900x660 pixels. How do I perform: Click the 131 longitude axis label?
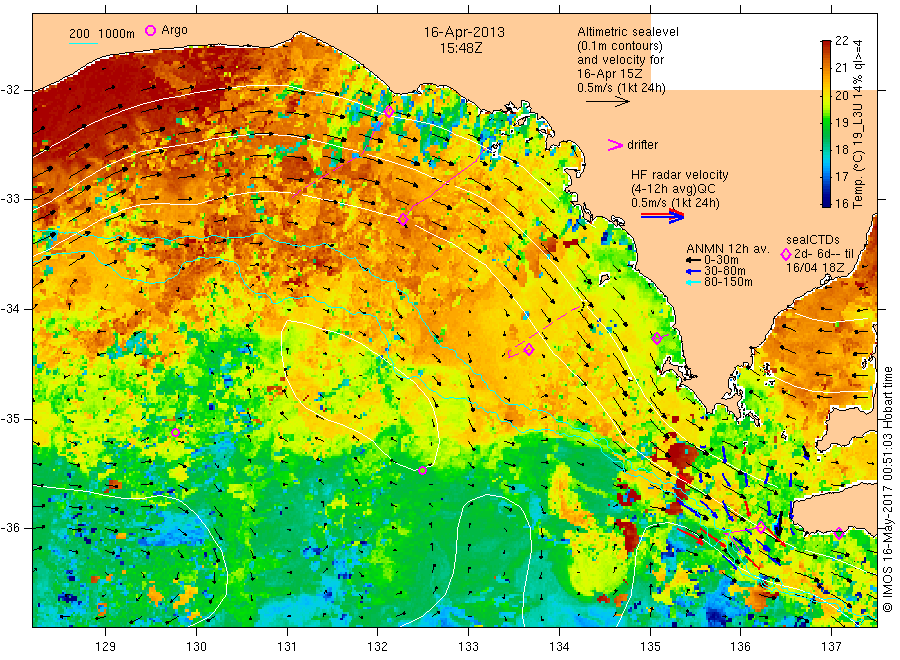pyautogui.click(x=287, y=647)
